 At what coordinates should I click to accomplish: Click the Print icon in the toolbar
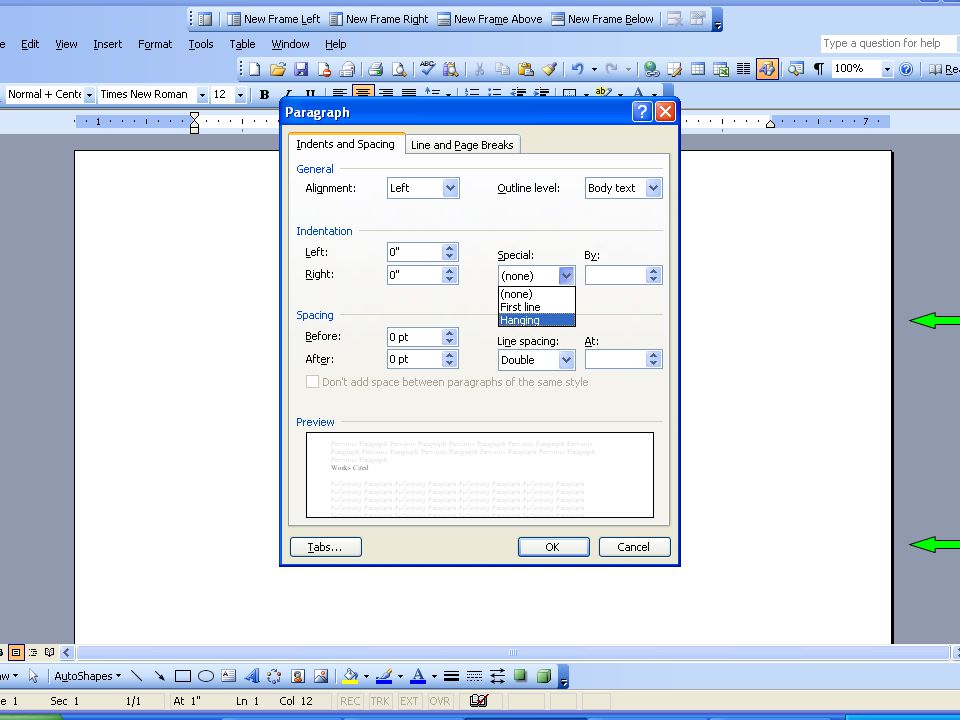(375, 69)
